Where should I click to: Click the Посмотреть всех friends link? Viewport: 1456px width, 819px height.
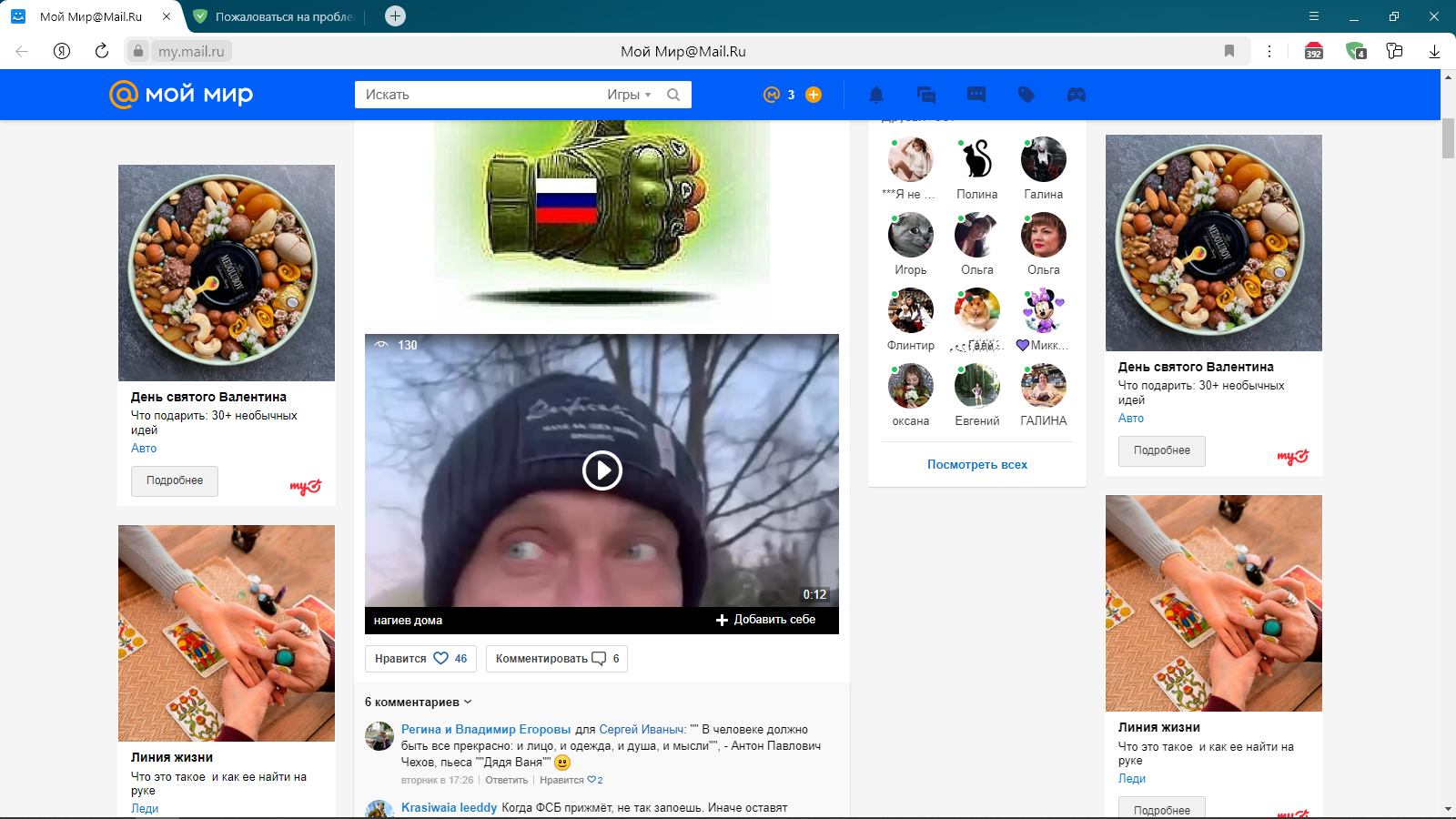[976, 464]
